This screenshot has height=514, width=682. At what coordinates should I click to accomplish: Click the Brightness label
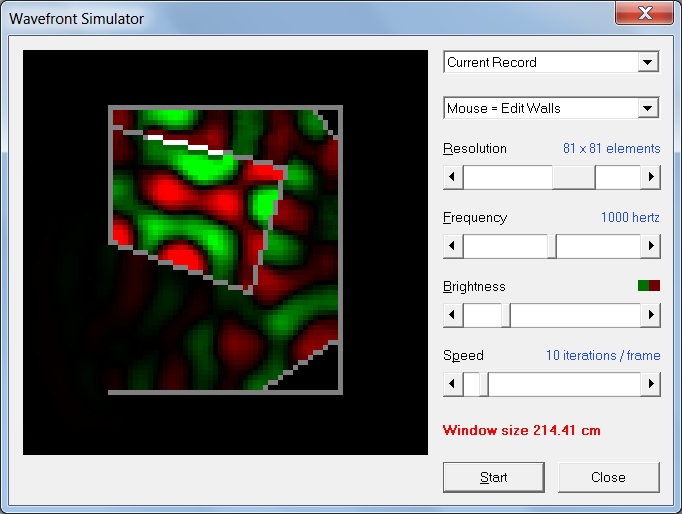474,287
